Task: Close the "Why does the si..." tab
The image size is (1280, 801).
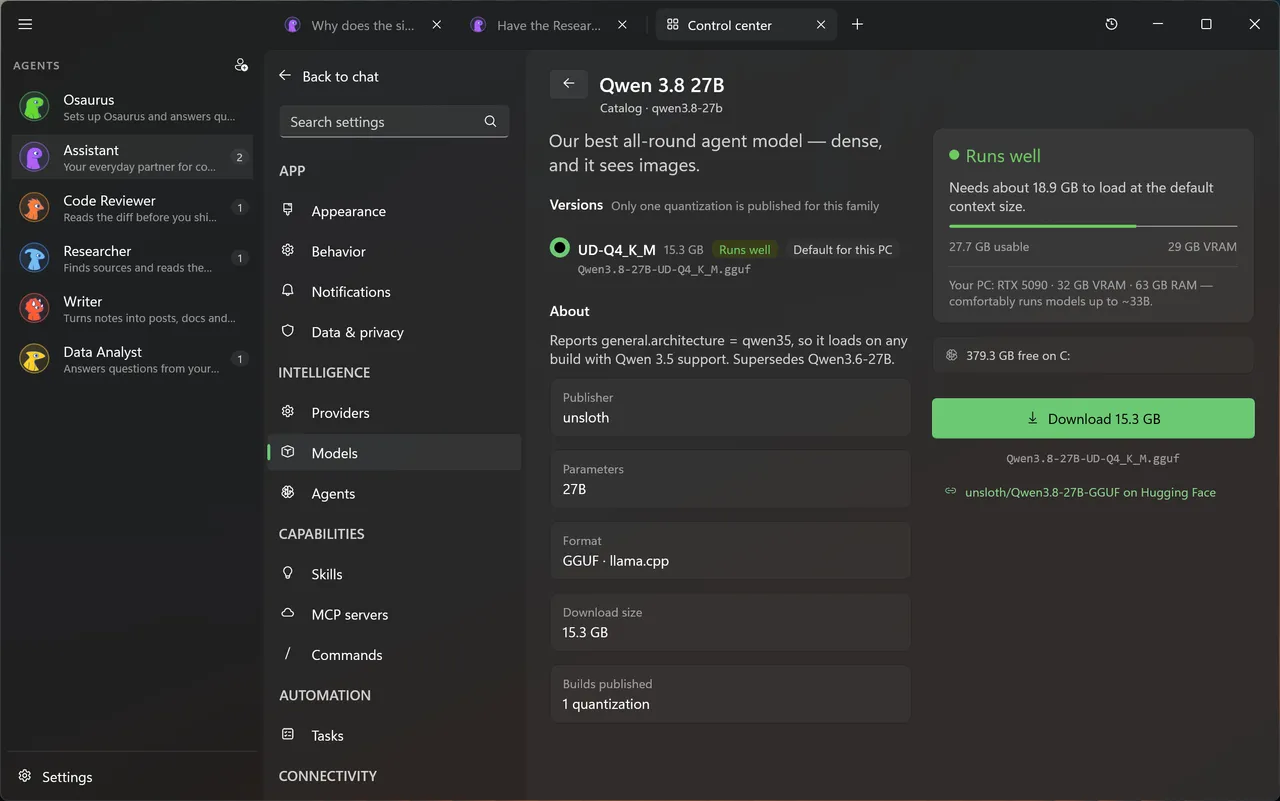Action: pyautogui.click(x=436, y=25)
